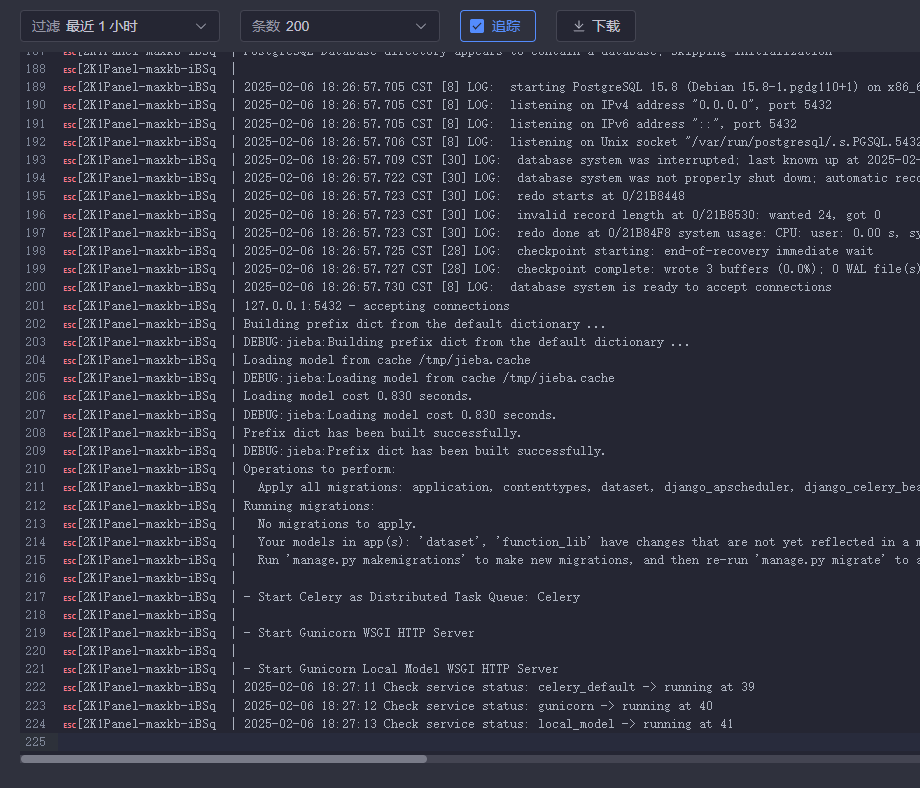Image resolution: width=920 pixels, height=788 pixels.
Task: Click line 201 127.0.0.1:5432 accepting connections
Action: coord(377,306)
